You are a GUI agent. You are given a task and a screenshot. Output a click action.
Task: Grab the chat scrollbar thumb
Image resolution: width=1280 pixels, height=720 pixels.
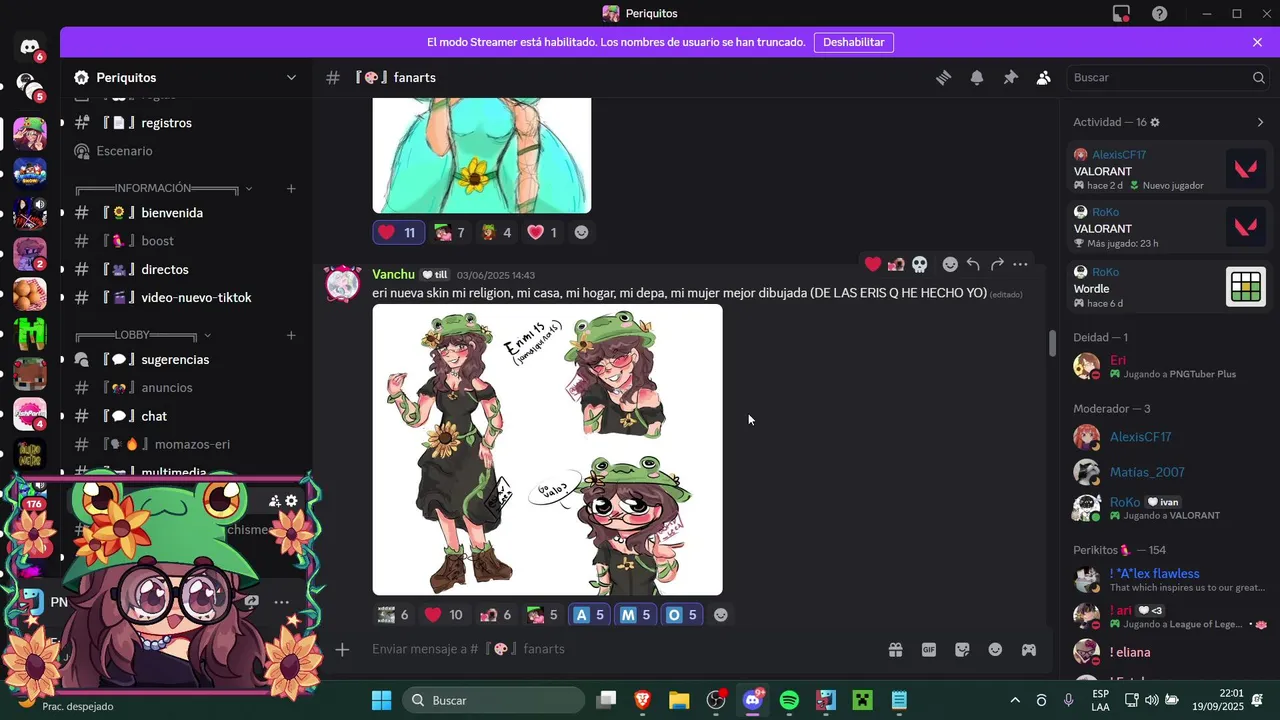(1052, 343)
